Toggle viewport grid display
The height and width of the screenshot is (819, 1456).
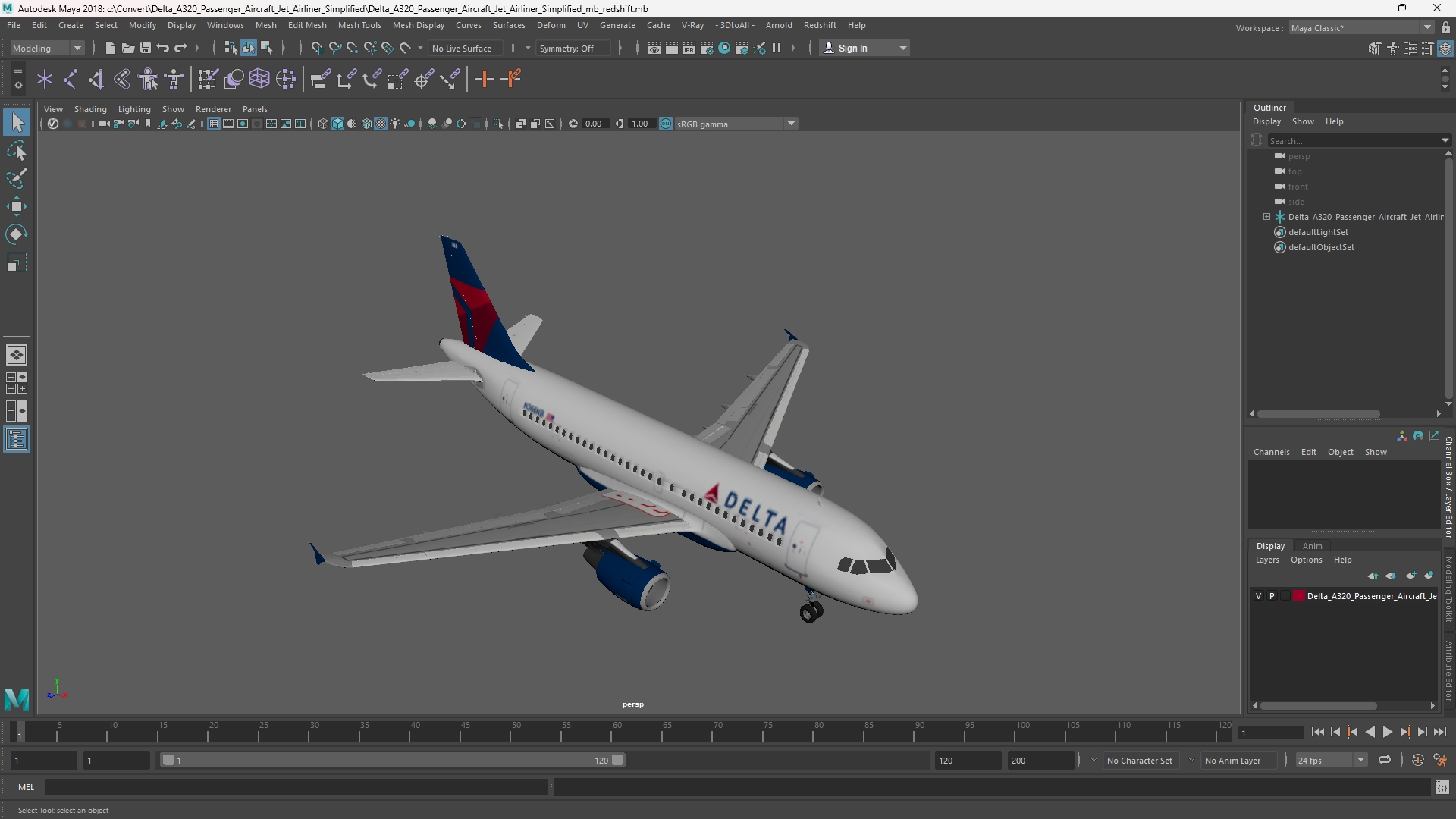[x=214, y=124]
